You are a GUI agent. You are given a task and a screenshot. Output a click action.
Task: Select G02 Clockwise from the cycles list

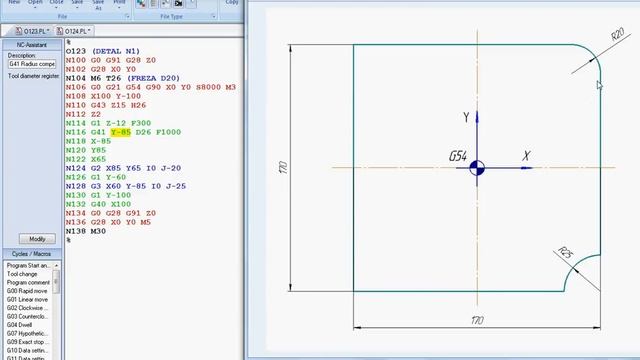tap(27, 308)
